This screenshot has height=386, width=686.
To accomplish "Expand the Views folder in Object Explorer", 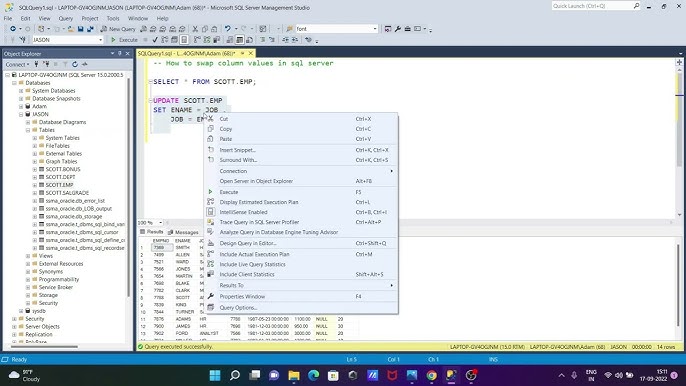I will [x=28, y=256].
